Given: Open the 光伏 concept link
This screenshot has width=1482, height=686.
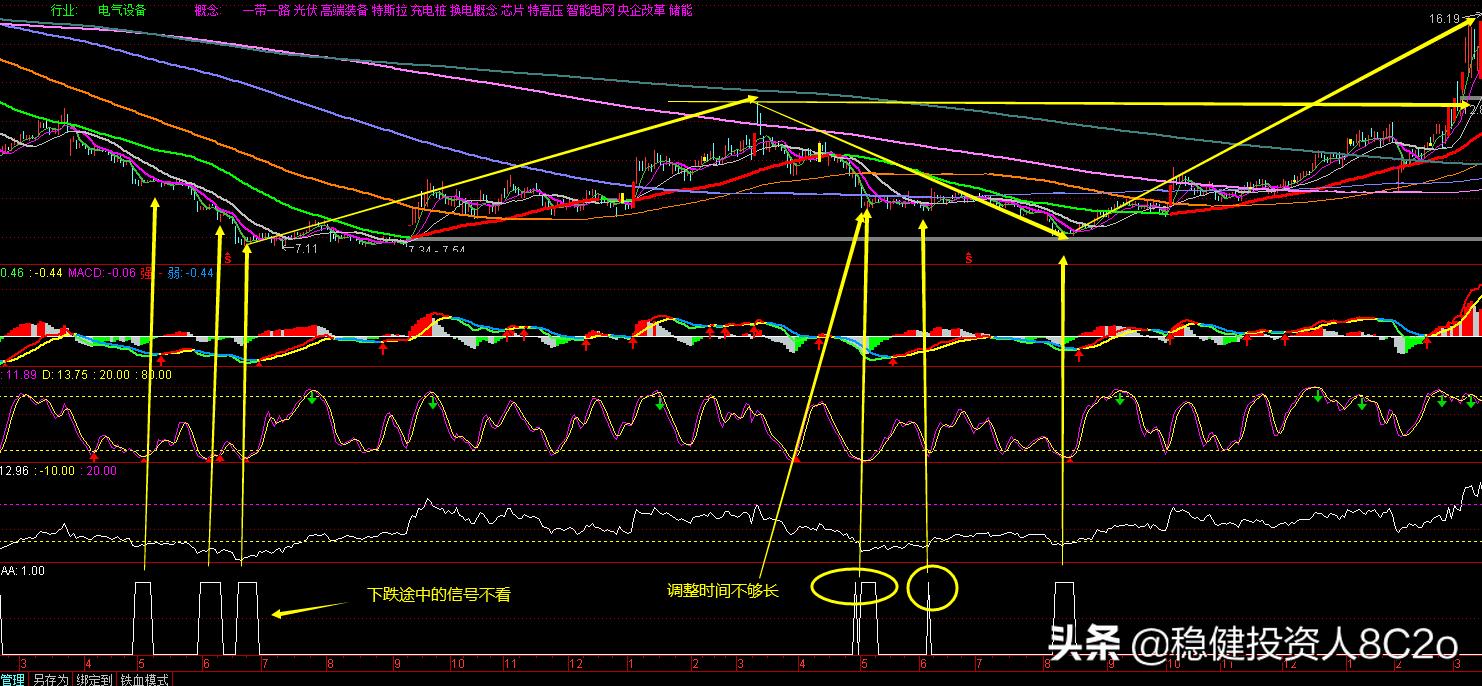Looking at the screenshot, I should tap(304, 10).
